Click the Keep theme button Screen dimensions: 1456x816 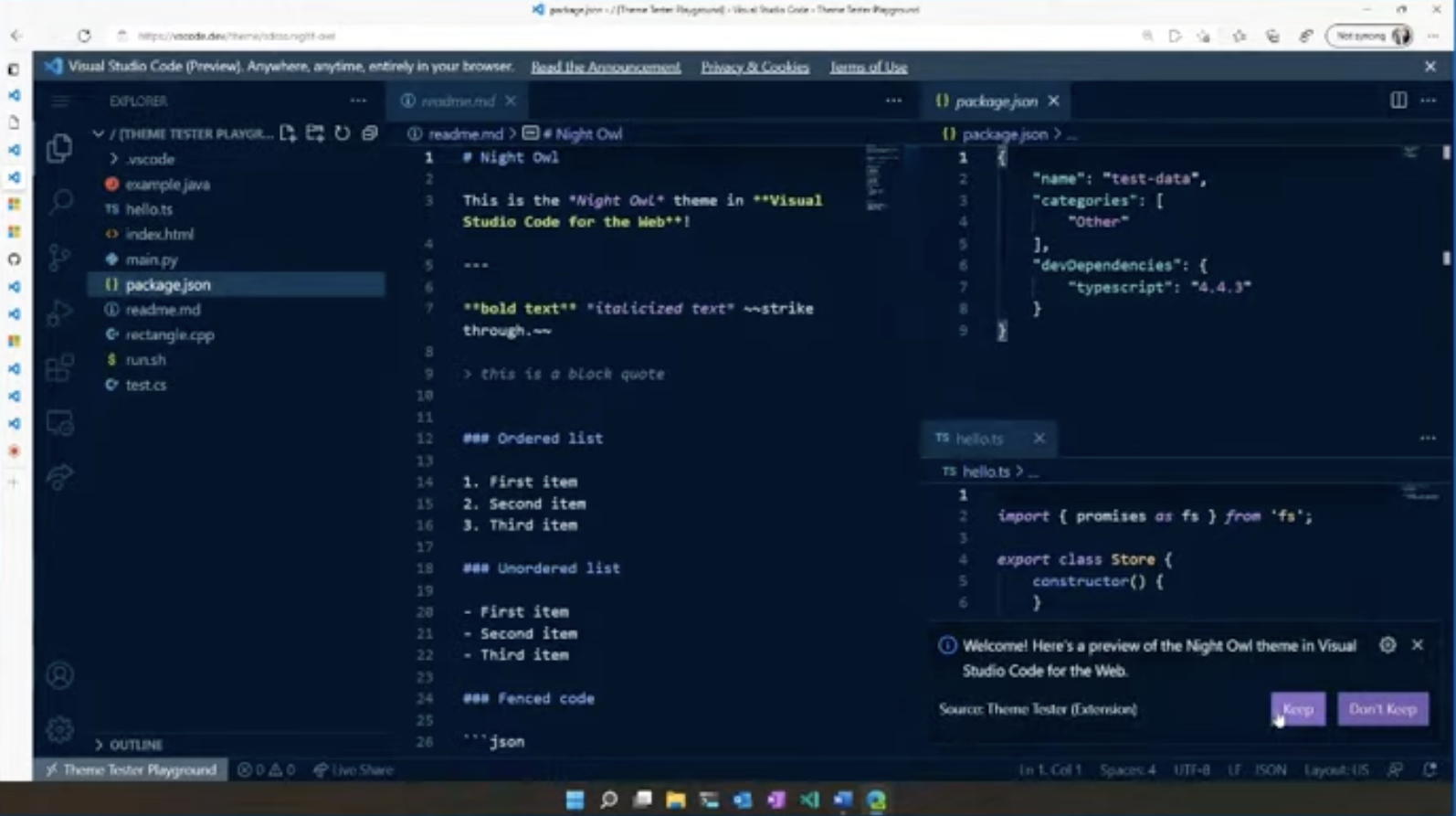[x=1298, y=709]
